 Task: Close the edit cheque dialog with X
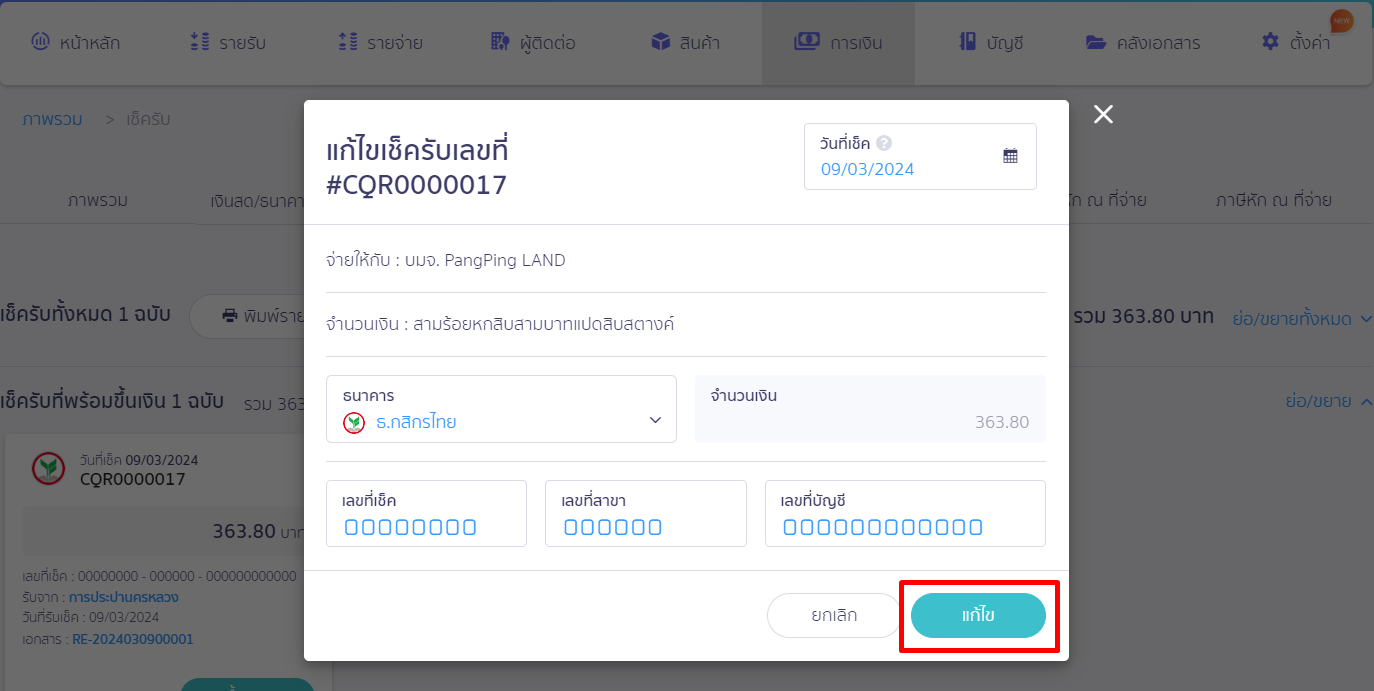[x=1103, y=115]
